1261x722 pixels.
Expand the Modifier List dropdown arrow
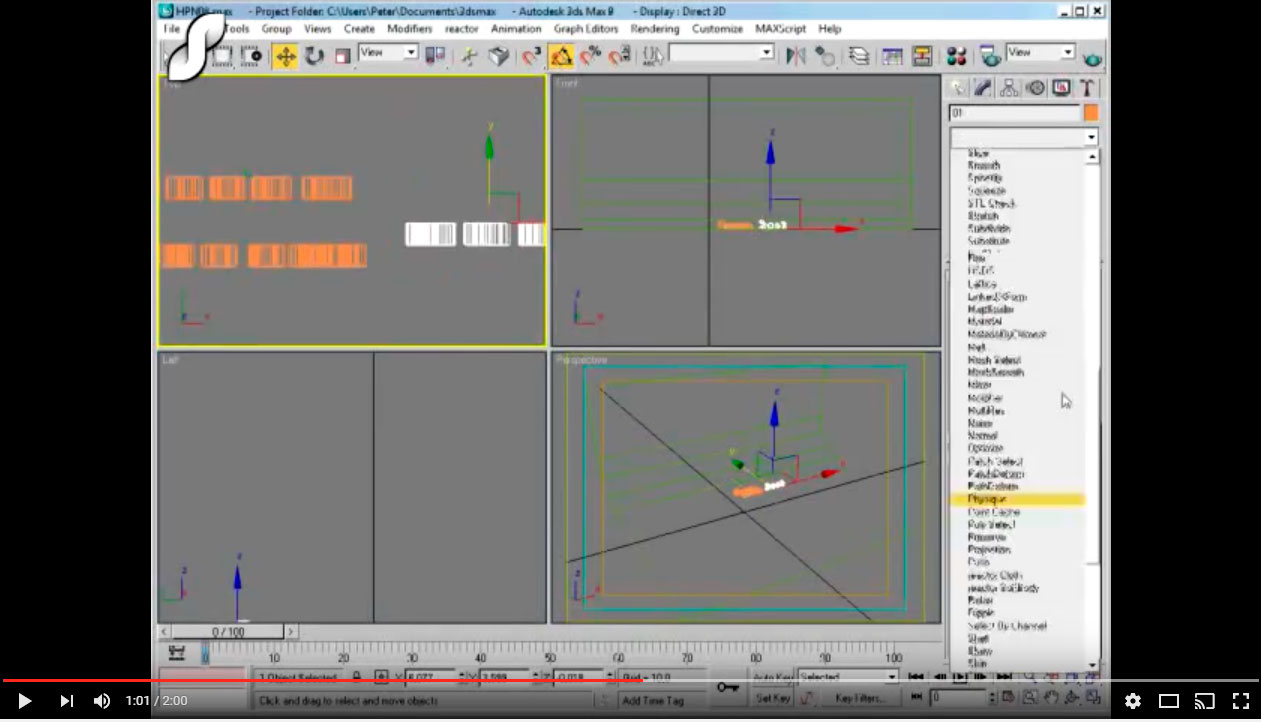1090,138
